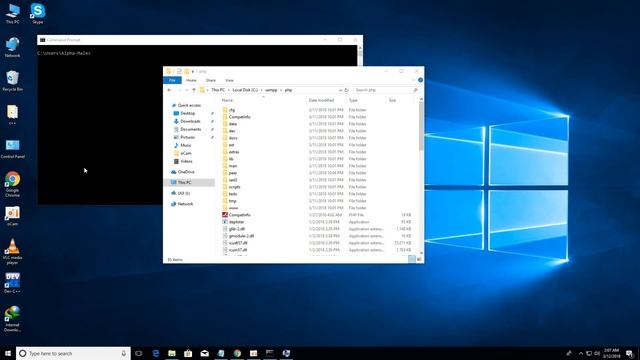Open the Mail app on the taskbar
The height and width of the screenshot is (360, 640).
[x=204, y=353]
